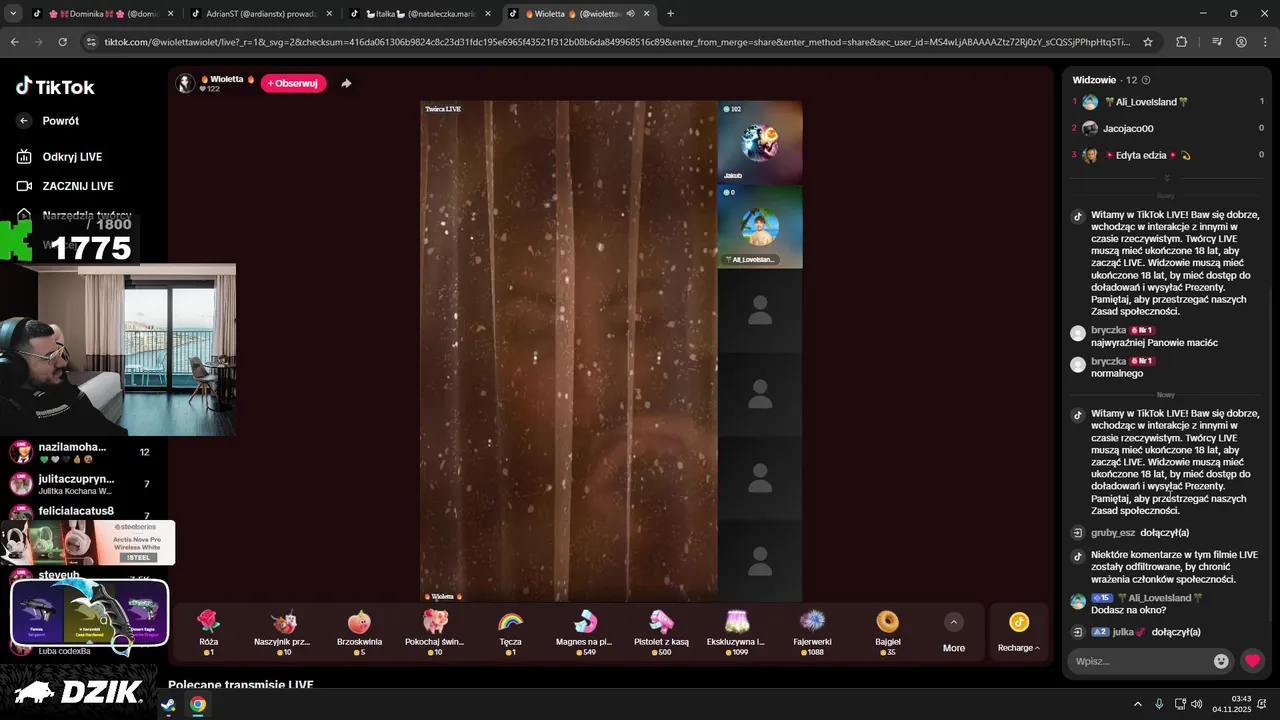Send a heart like
Screen dimensions: 1280x720
1252,661
